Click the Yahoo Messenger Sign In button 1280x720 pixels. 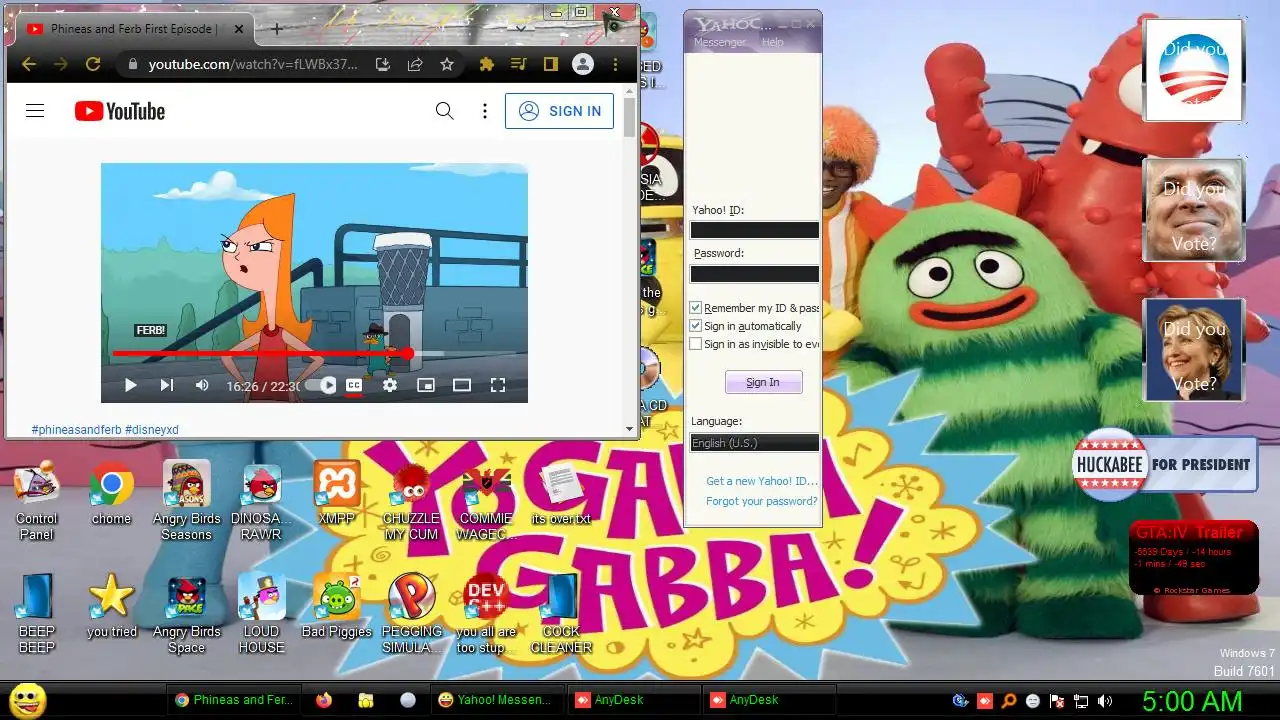(763, 382)
